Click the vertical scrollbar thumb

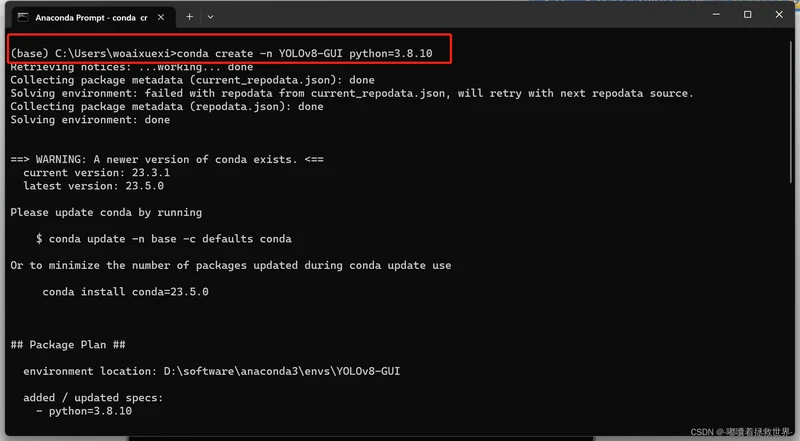click(791, 110)
